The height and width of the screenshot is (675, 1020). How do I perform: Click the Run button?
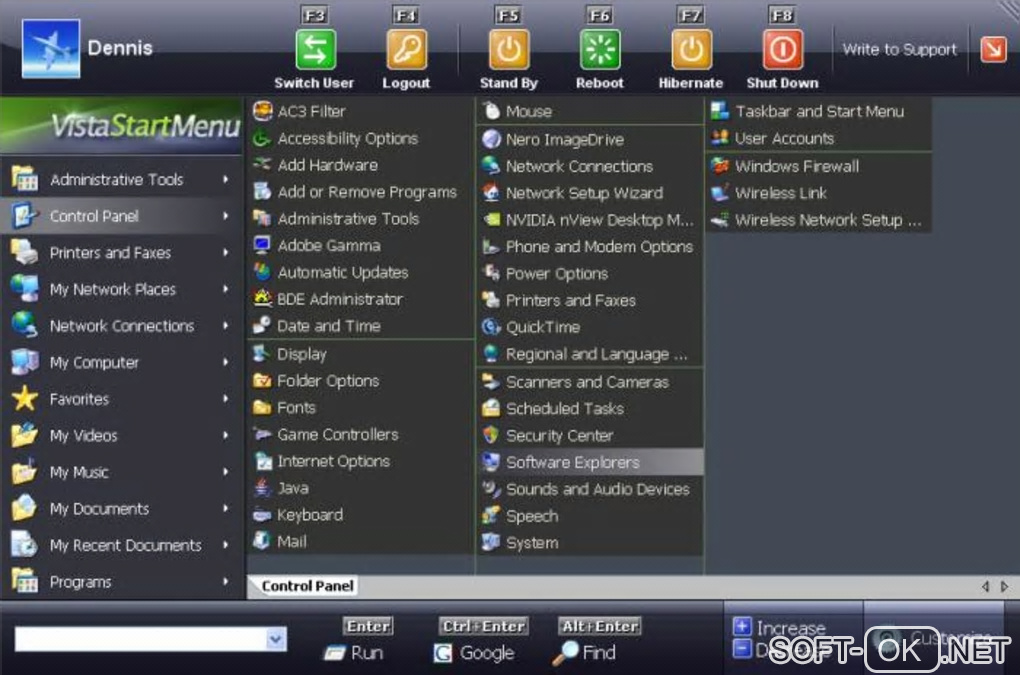coord(354,653)
